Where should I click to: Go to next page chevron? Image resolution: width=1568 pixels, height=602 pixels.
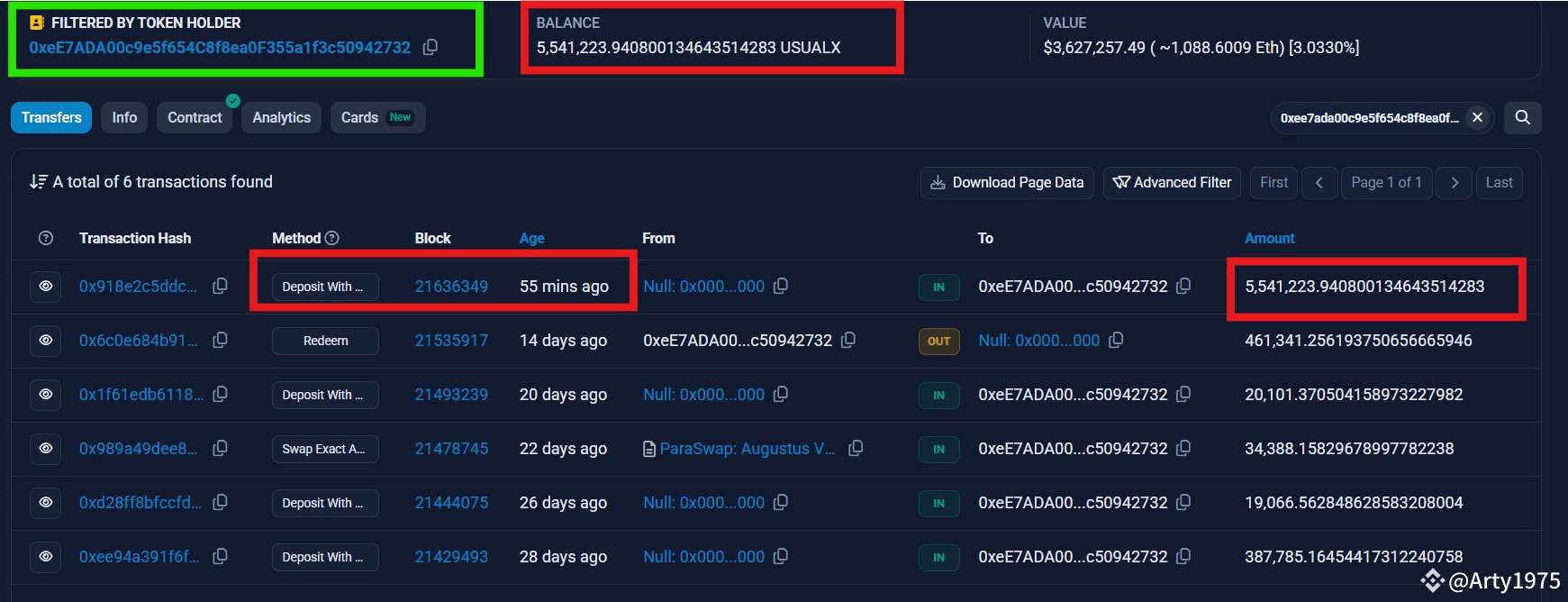click(1454, 182)
